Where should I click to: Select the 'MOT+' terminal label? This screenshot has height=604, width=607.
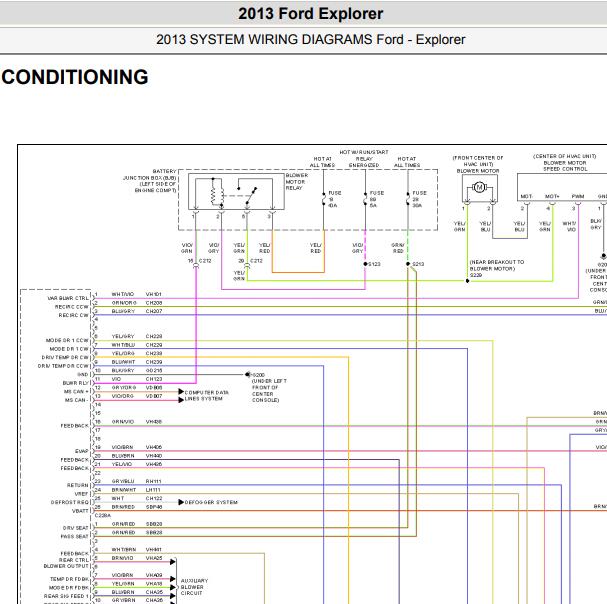click(x=552, y=196)
